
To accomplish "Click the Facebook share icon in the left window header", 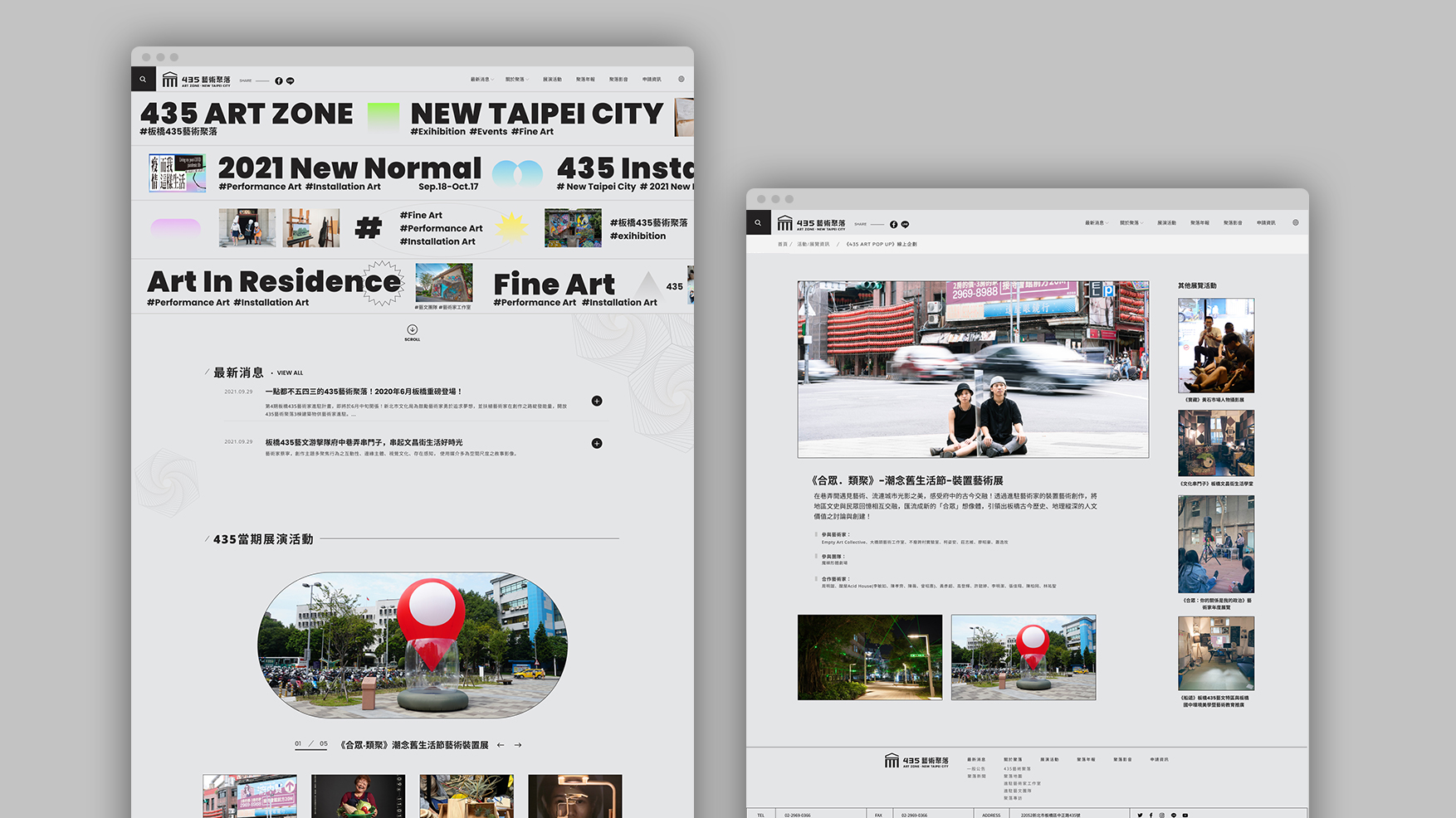I will (279, 80).
